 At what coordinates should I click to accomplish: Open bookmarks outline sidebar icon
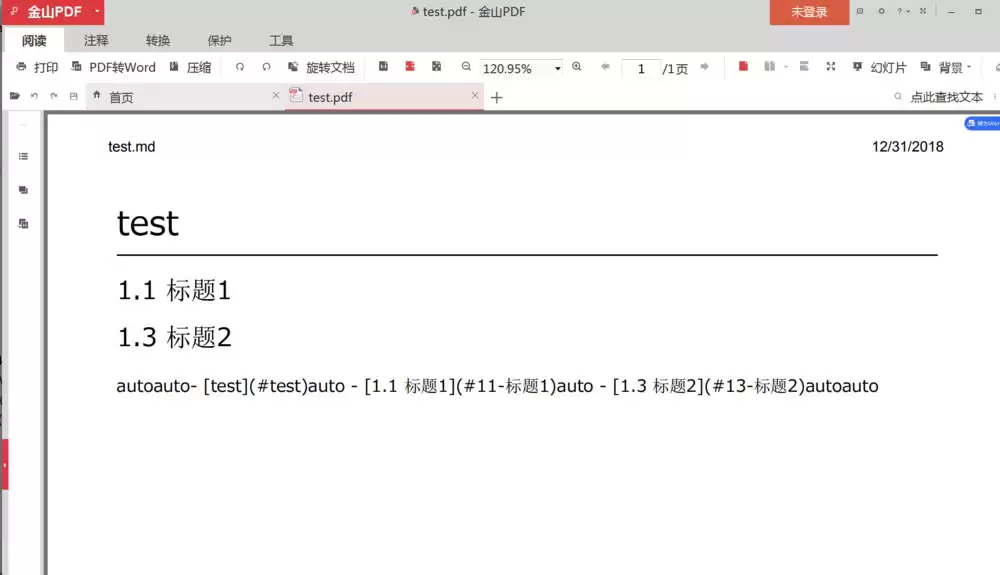(x=24, y=156)
